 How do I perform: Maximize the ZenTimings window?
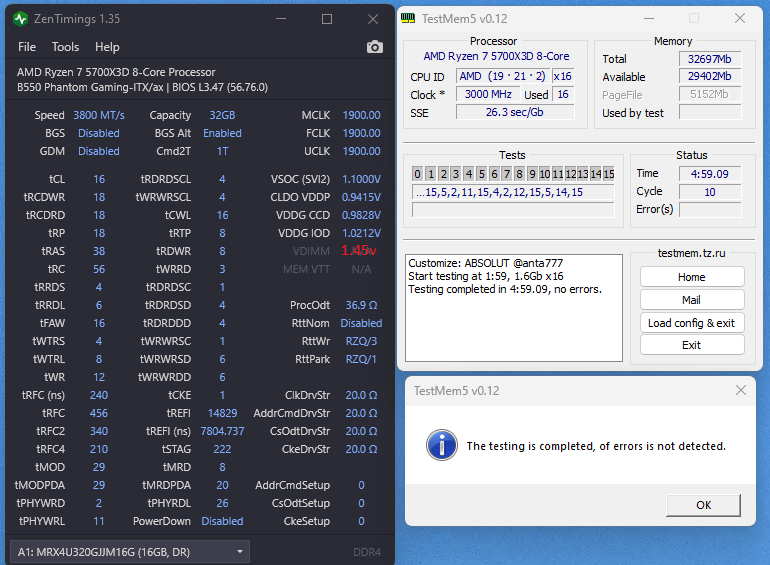(x=331, y=19)
